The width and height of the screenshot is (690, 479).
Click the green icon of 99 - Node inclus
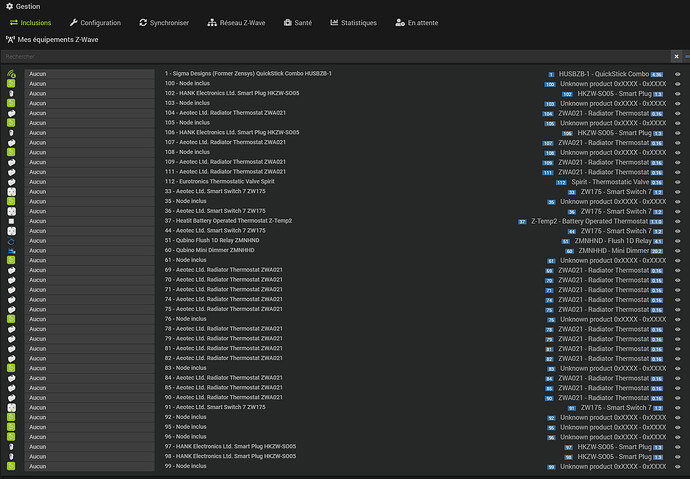pyautogui.click(x=11, y=466)
